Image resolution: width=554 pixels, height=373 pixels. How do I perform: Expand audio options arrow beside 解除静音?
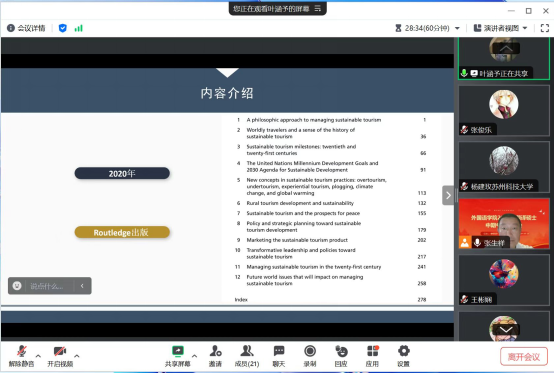38,356
